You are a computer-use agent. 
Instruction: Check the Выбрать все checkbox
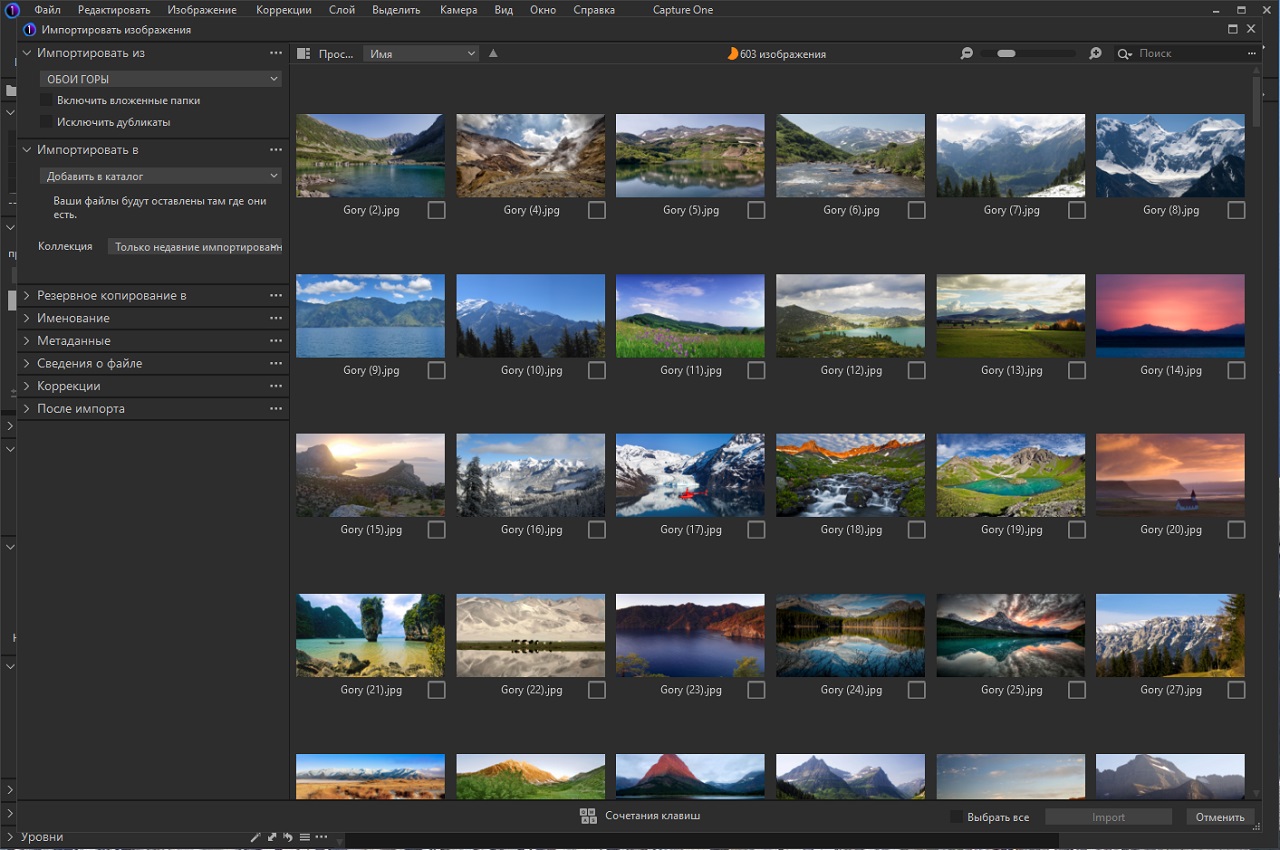pyautogui.click(x=957, y=817)
